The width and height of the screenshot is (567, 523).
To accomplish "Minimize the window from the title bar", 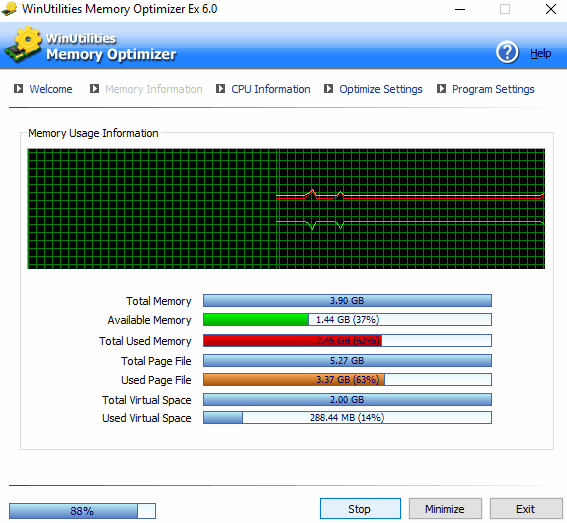I will (x=460, y=9).
